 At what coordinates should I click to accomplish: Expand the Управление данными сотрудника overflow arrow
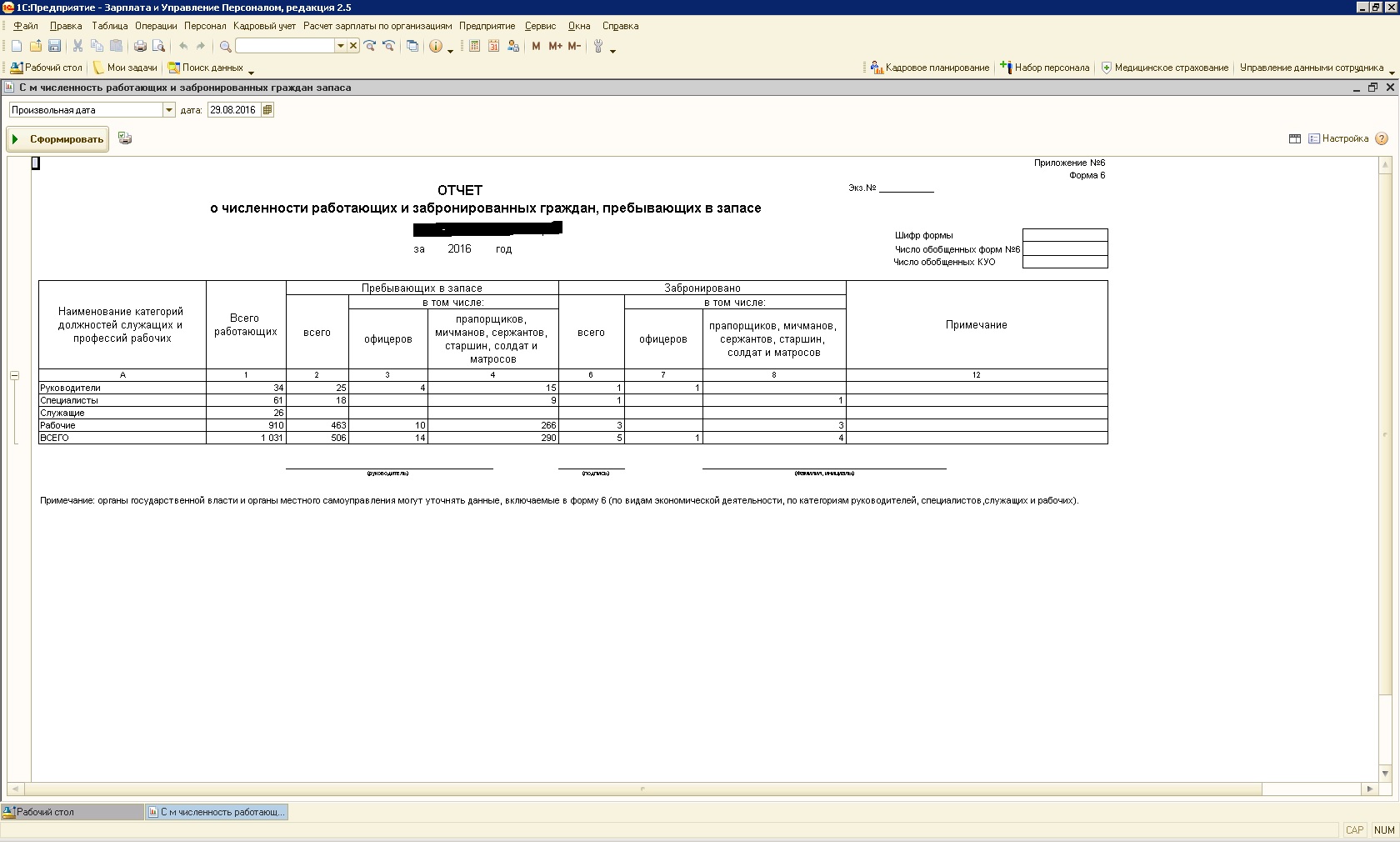click(x=1391, y=73)
